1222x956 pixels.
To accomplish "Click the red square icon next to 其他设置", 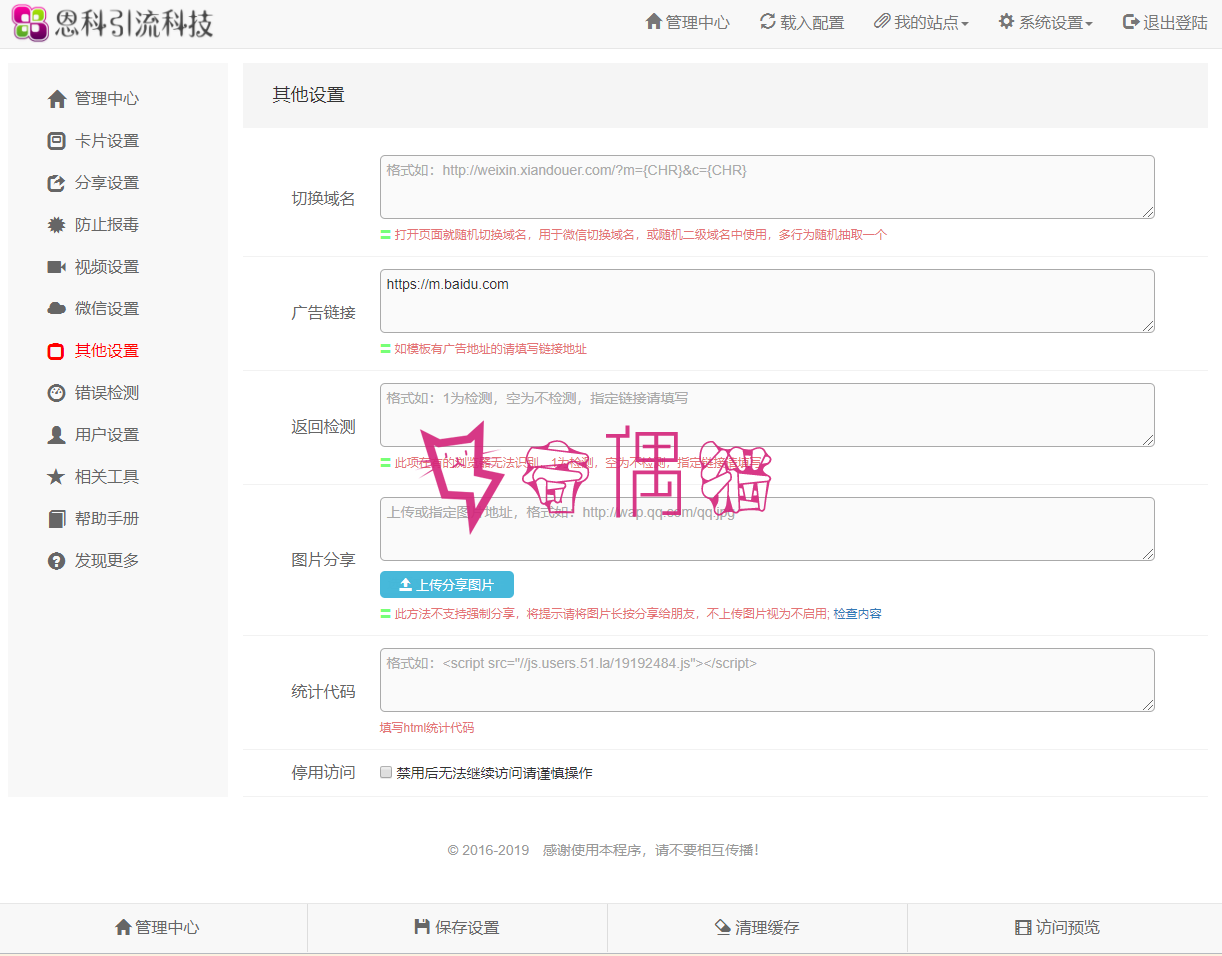I will tap(57, 351).
